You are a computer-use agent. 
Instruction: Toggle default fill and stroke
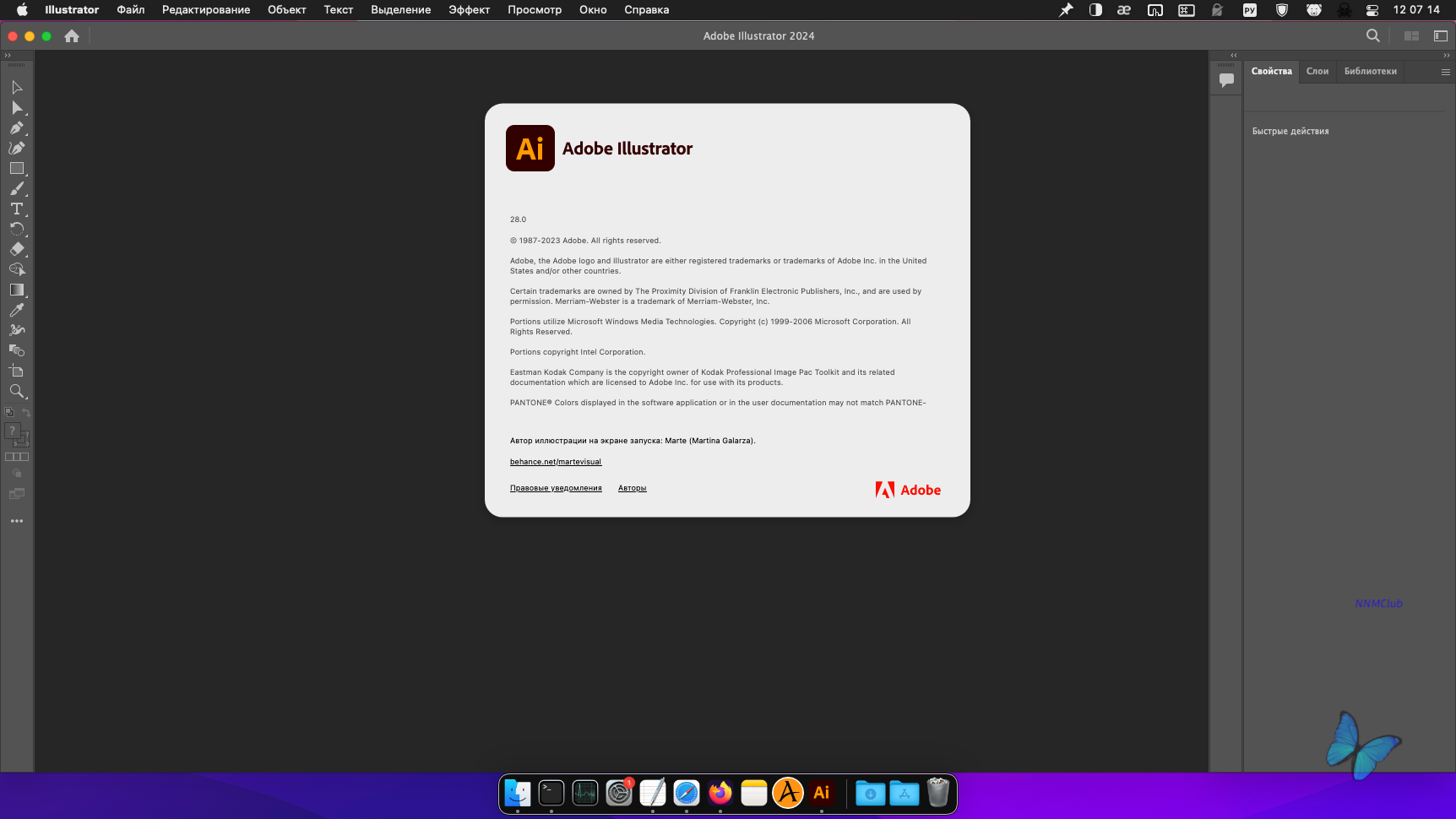[x=9, y=413]
